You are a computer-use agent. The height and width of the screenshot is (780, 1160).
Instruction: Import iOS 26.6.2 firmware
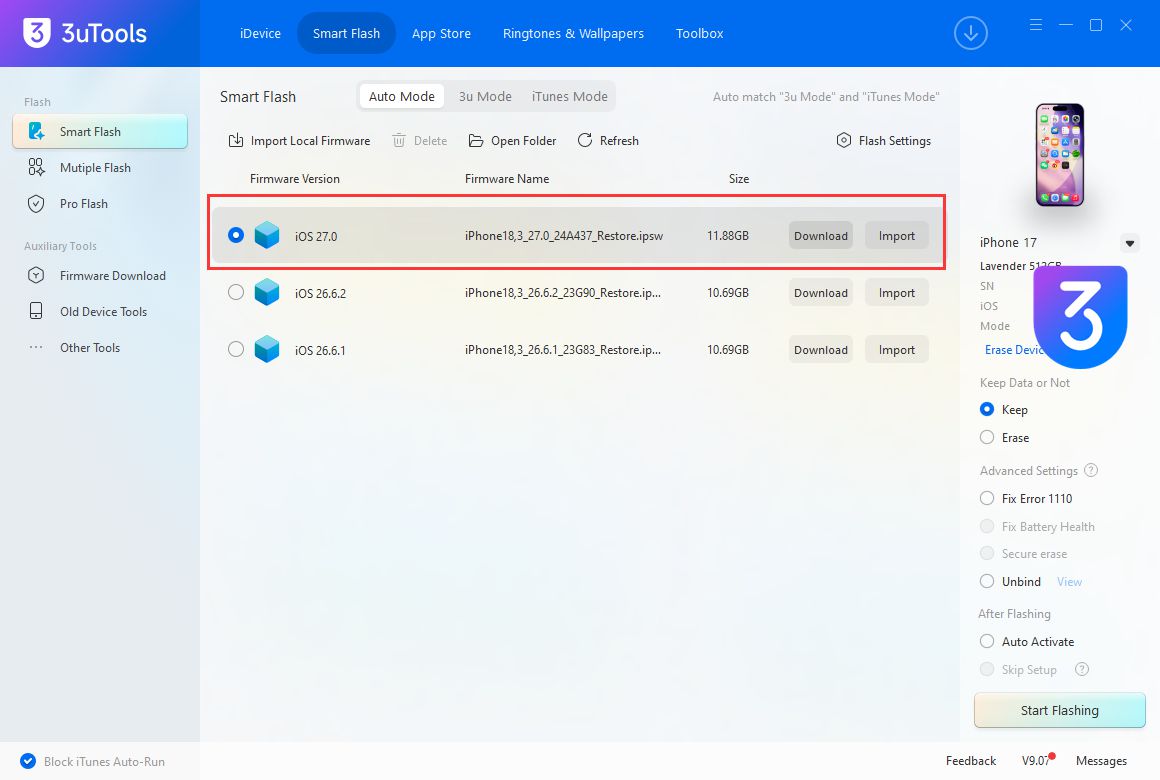(x=897, y=292)
